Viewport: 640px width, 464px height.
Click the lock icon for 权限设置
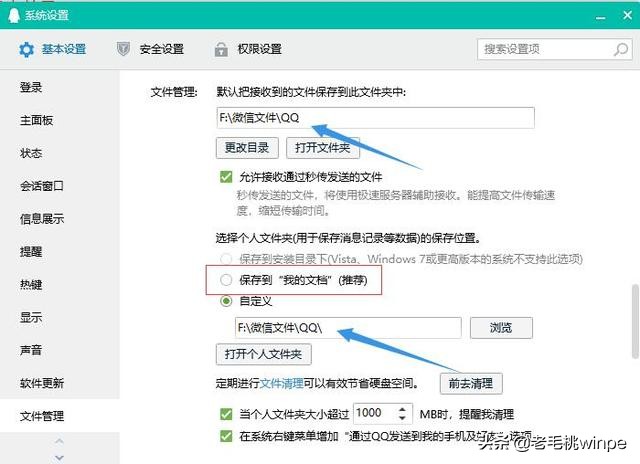[221, 49]
